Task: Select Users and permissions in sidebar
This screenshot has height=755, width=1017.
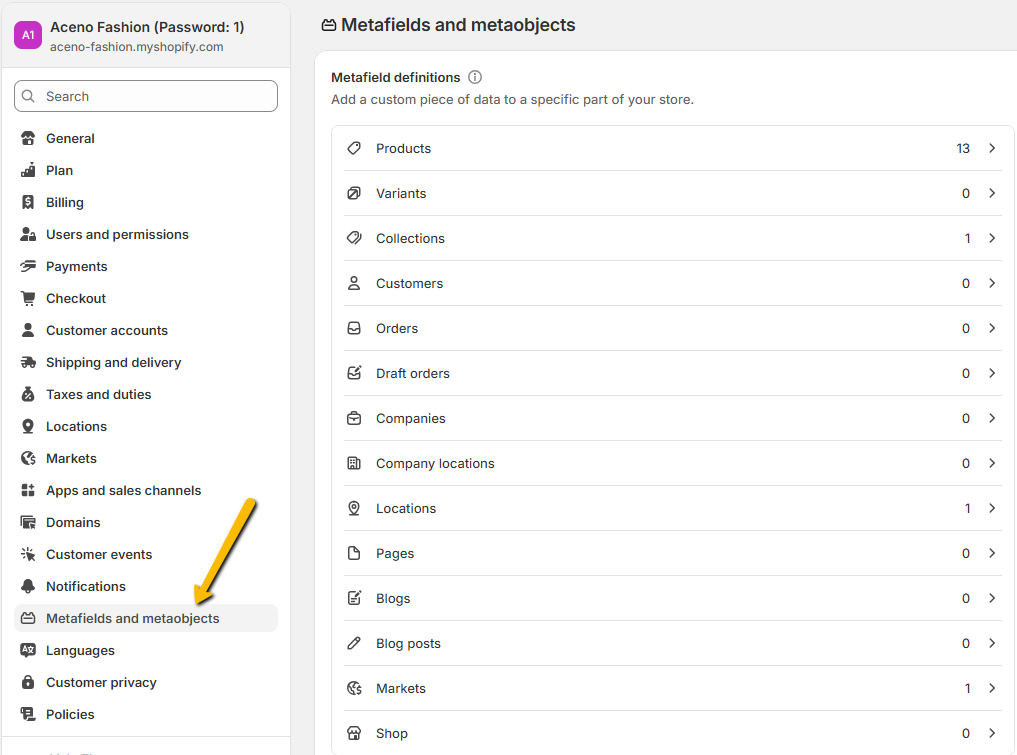Action: tap(117, 234)
